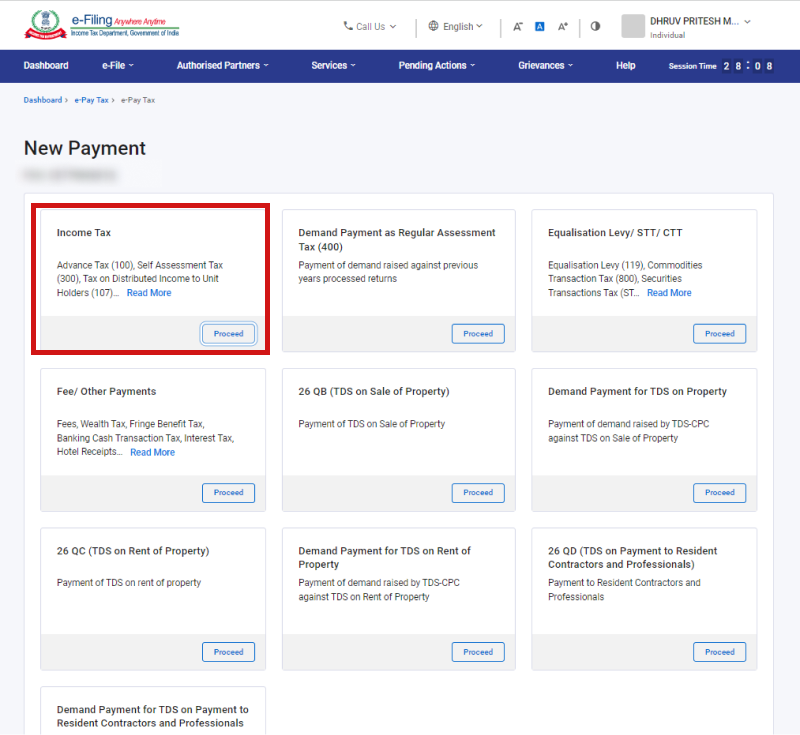Read More under the Income Tax card
Viewport: 800px width, 735px height.
149,293
